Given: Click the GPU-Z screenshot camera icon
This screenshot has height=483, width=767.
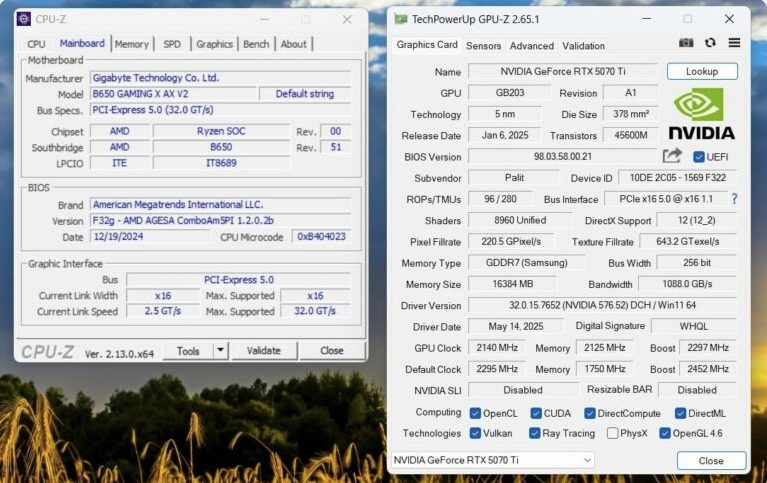Looking at the screenshot, I should 686,43.
